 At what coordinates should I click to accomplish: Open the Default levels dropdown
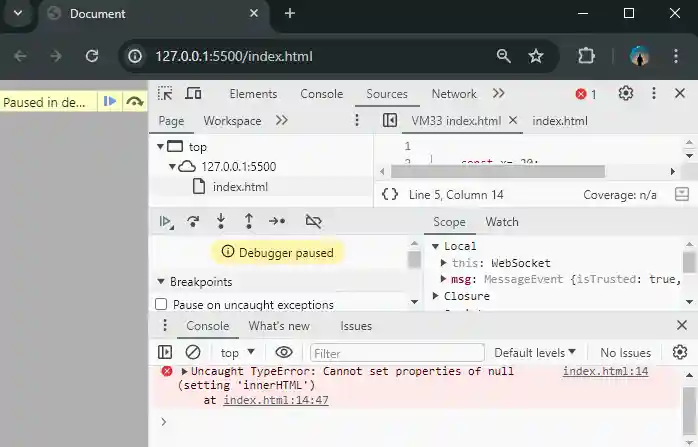[x=535, y=353]
